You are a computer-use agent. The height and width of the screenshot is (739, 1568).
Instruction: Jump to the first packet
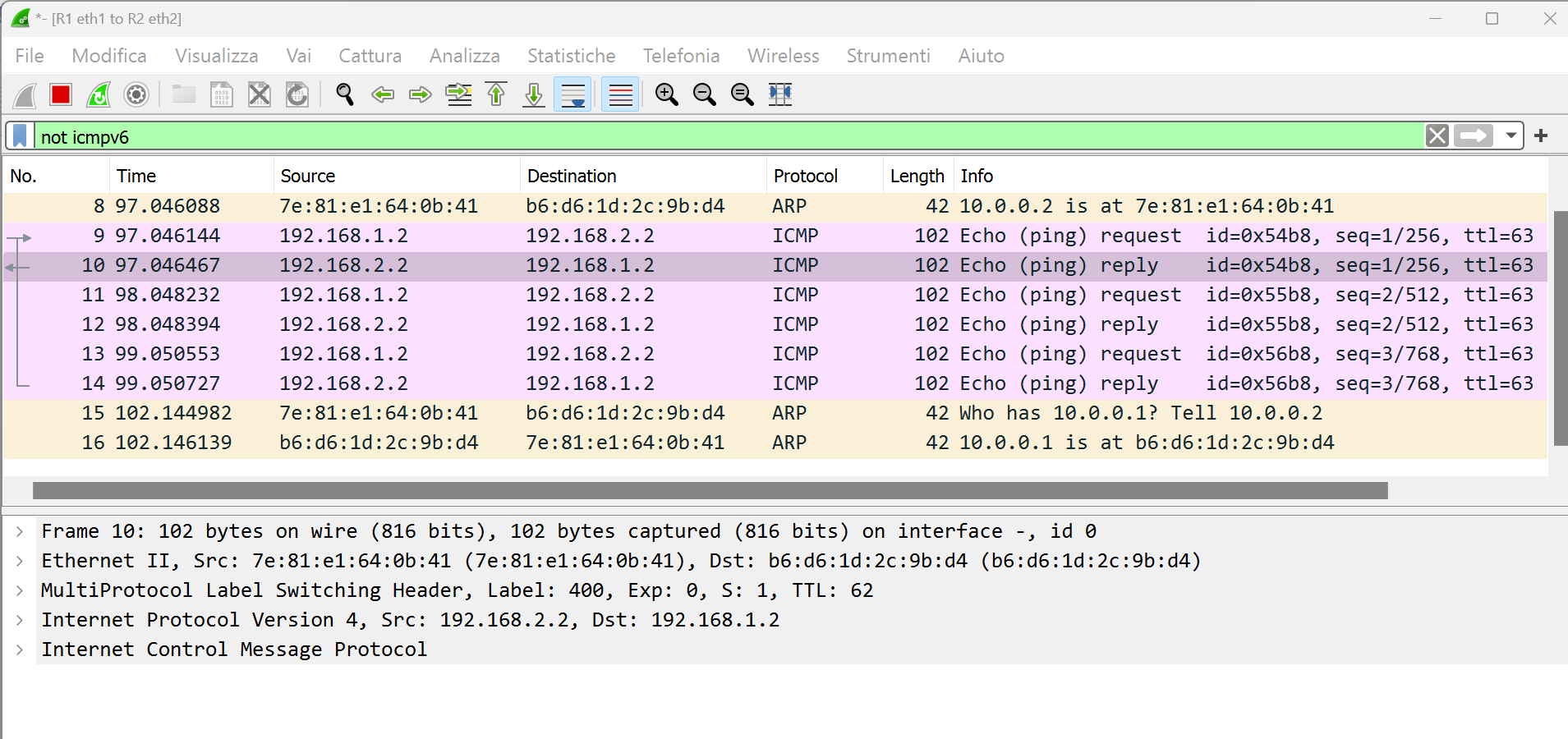coord(496,94)
